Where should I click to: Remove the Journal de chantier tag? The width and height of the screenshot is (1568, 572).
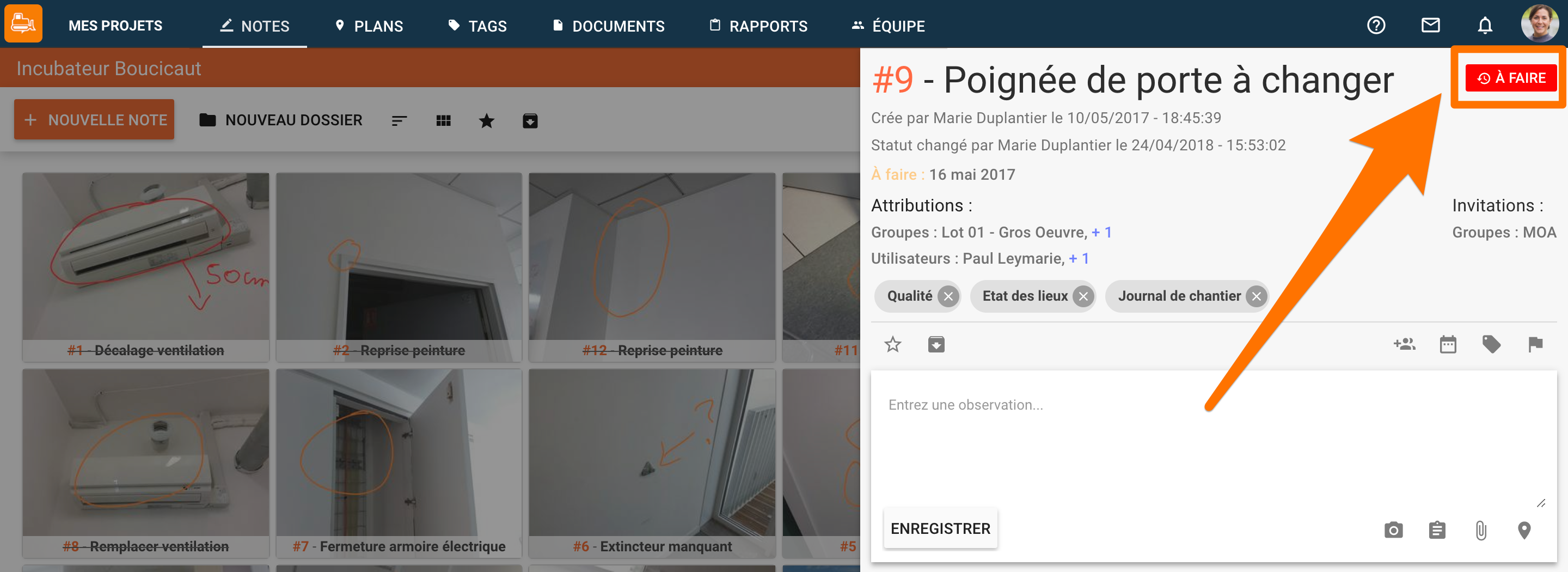(x=1255, y=297)
